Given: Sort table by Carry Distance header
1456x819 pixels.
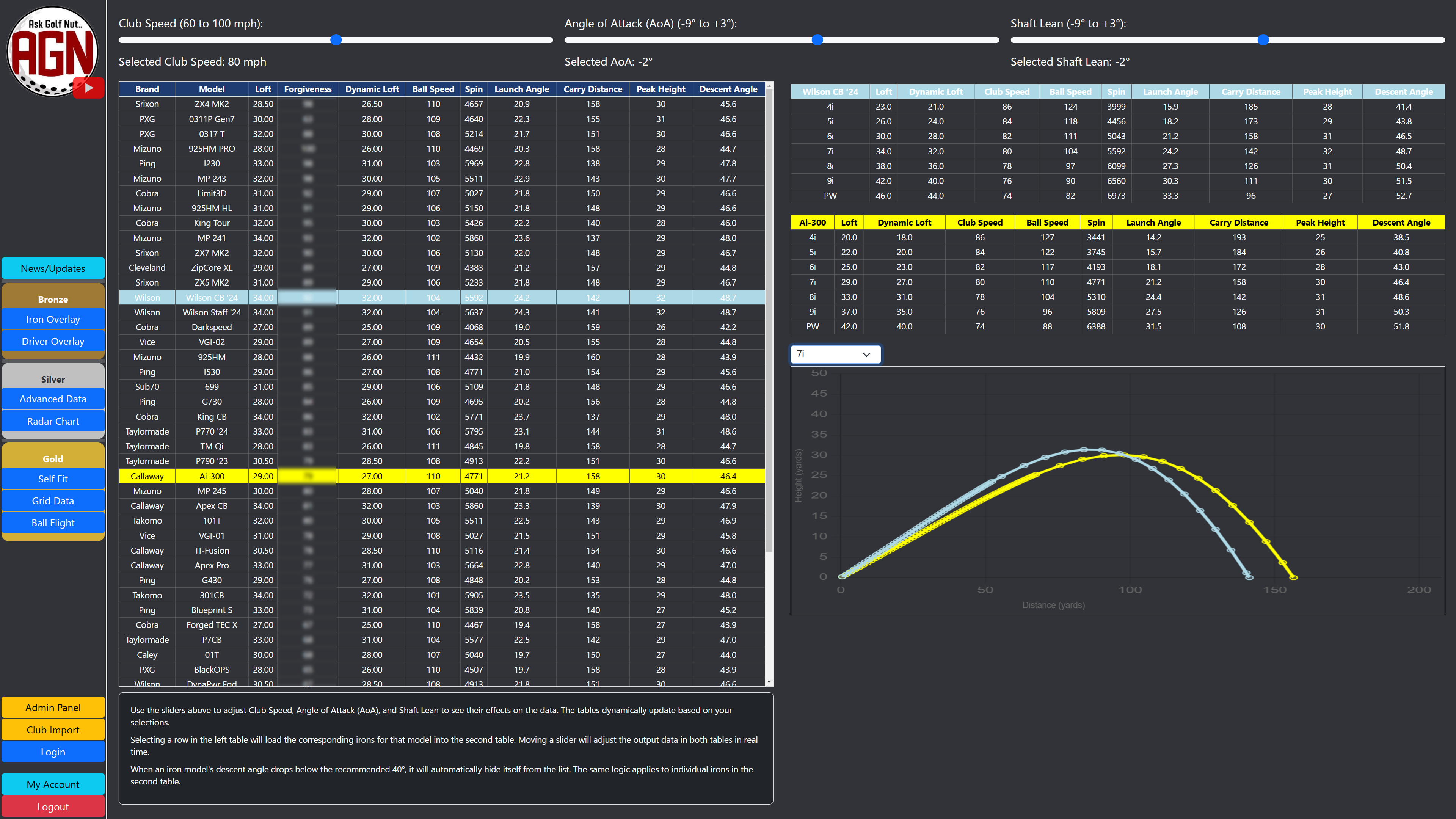Looking at the screenshot, I should tap(592, 89).
